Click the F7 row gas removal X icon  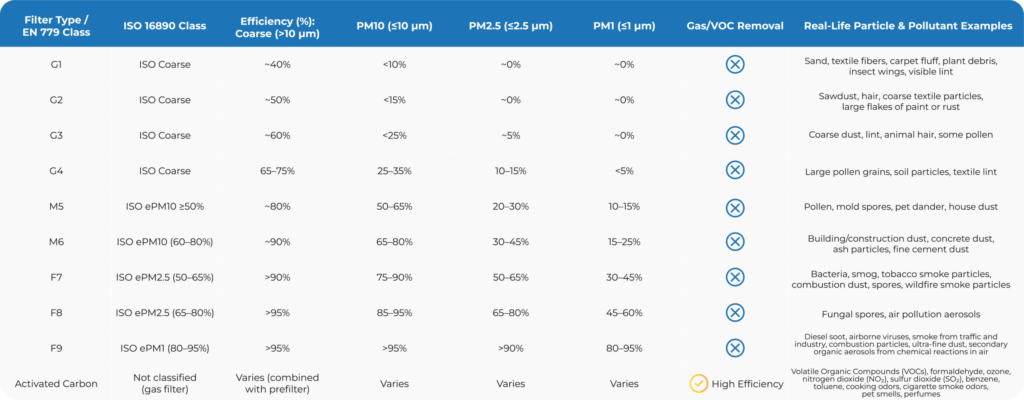[x=734, y=277]
